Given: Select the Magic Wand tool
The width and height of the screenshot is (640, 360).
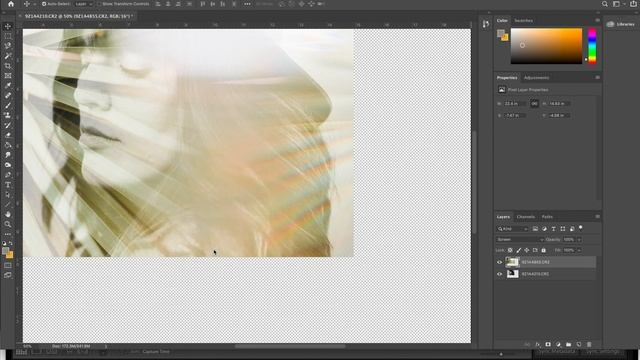Looking at the screenshot, I should [x=8, y=56].
